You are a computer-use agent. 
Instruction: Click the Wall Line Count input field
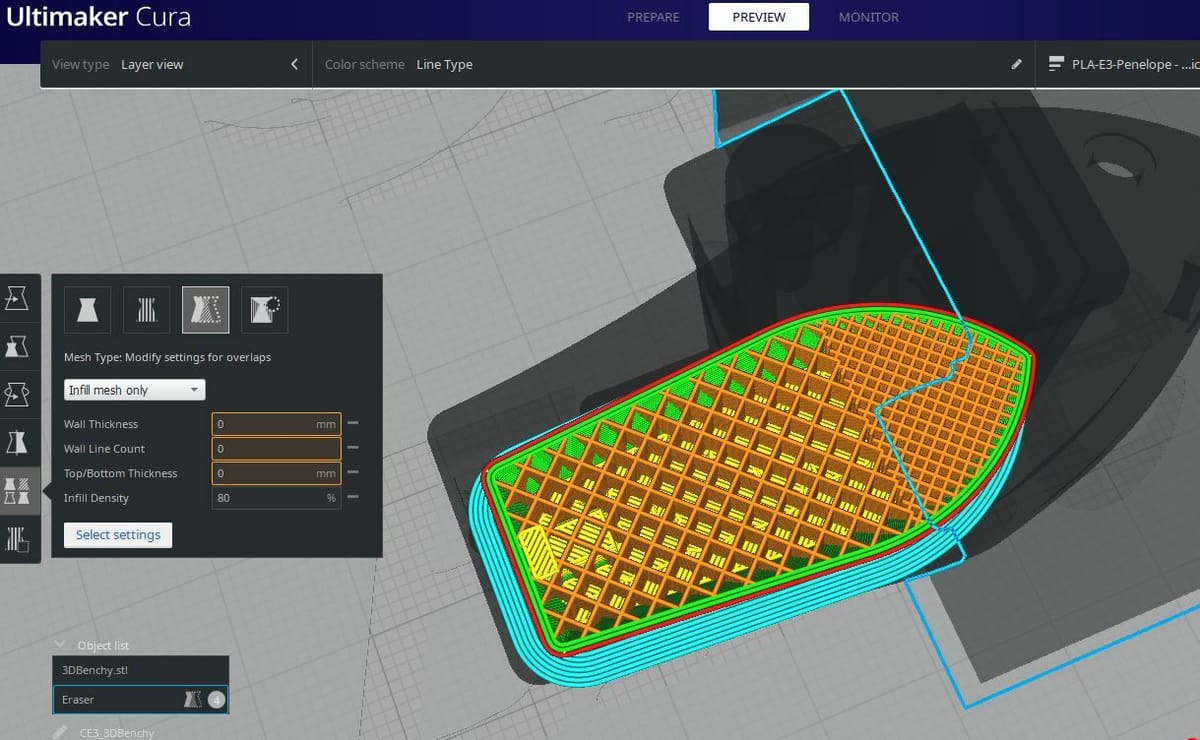276,449
